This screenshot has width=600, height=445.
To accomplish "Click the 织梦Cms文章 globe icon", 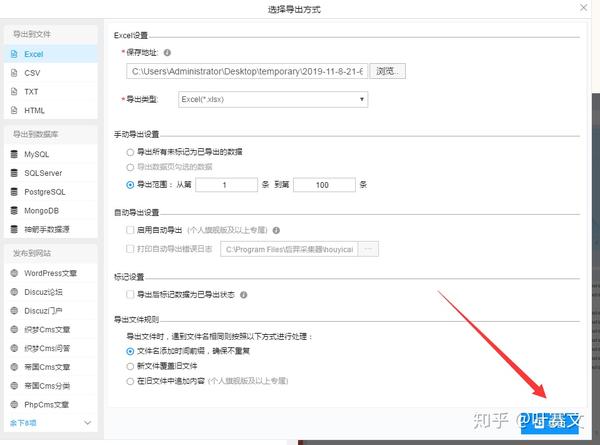I will coord(14,329).
